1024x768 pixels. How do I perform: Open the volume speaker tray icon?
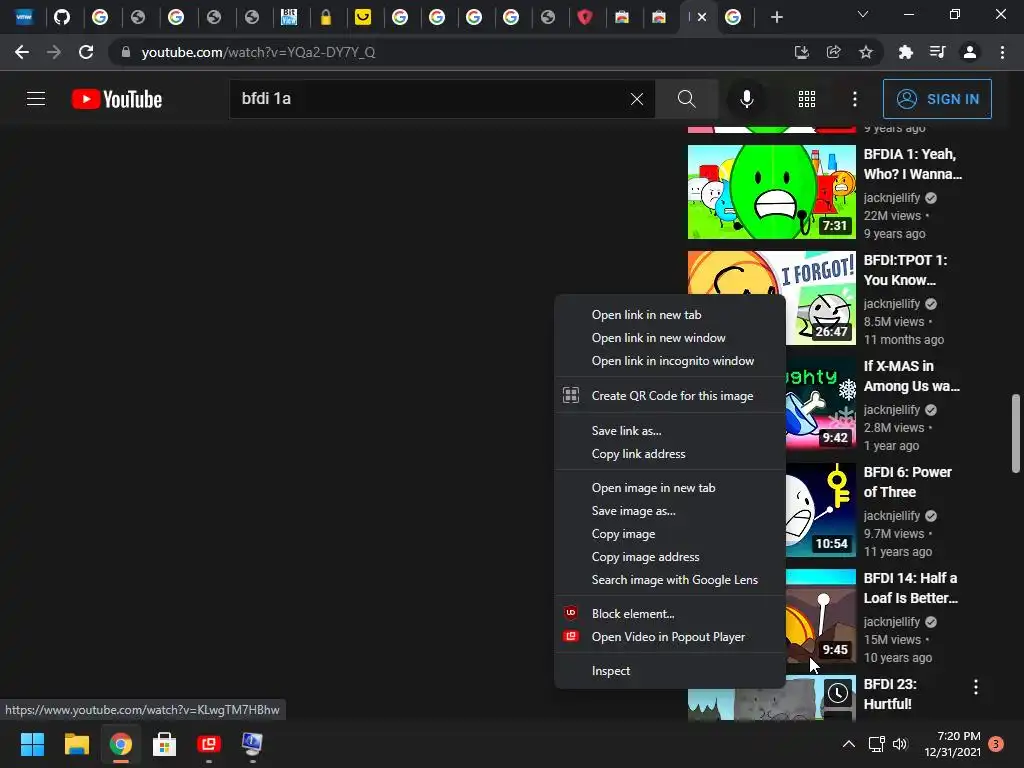click(900, 744)
